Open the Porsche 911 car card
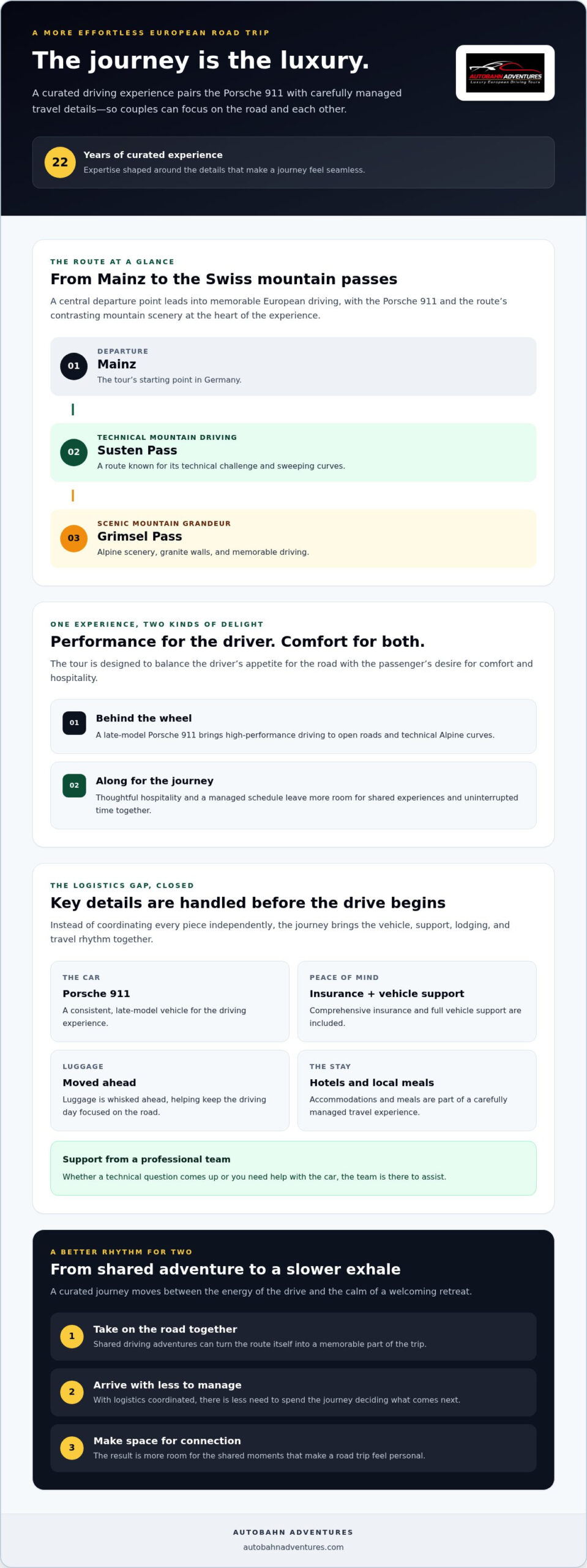Viewport: 587px width, 1568px height. tap(170, 1001)
